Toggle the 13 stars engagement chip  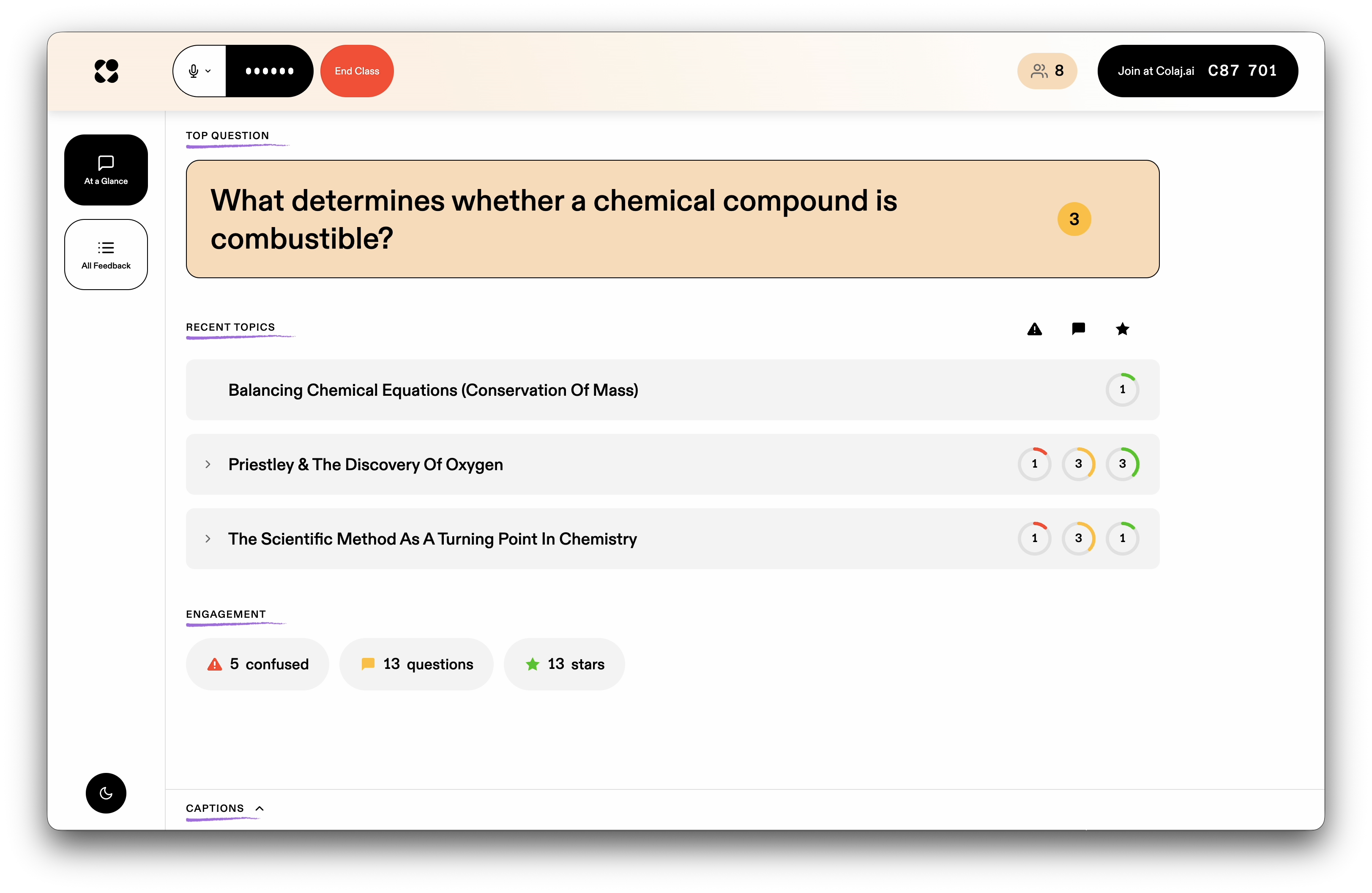pyautogui.click(x=564, y=664)
